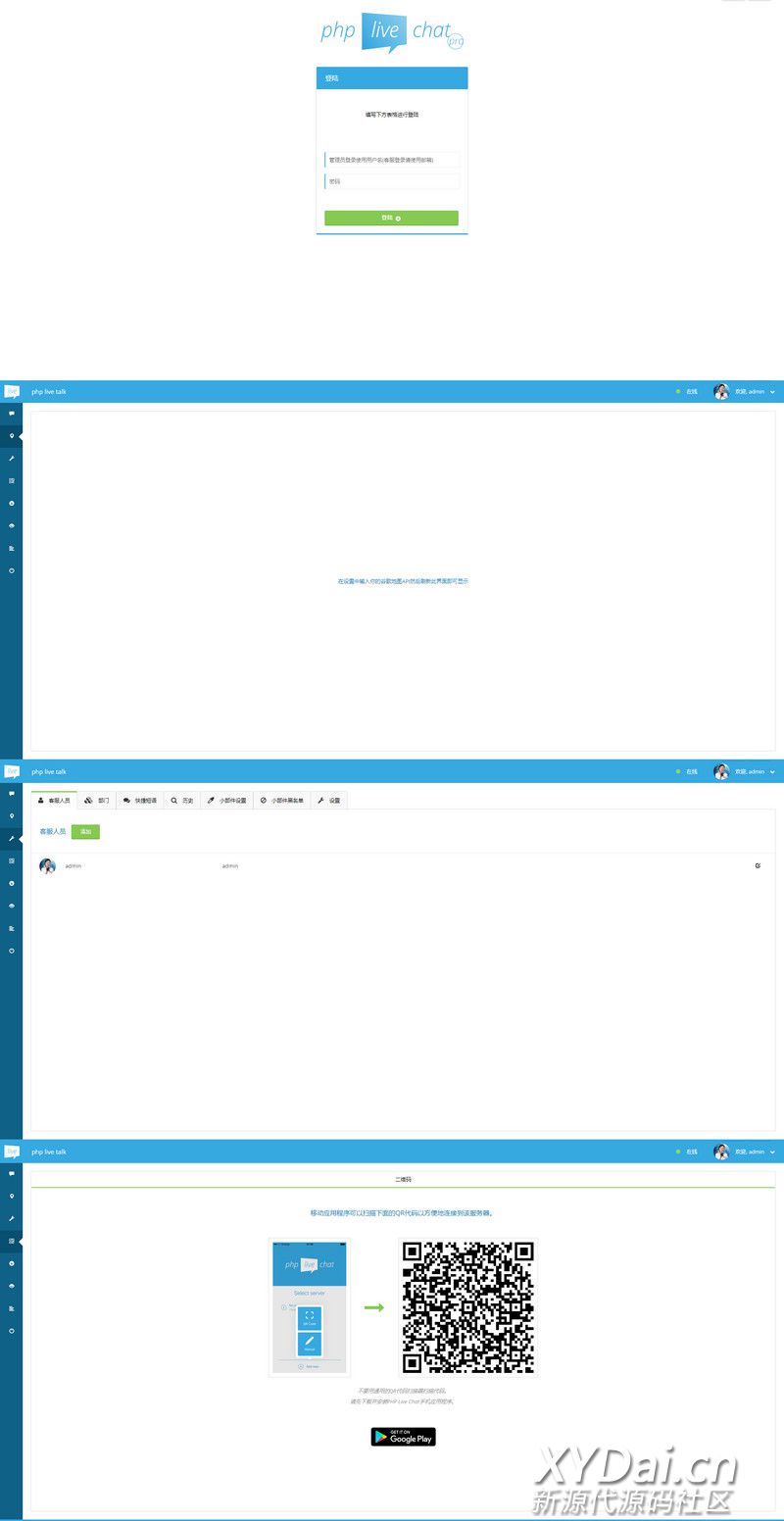
Task: Click eye icon in 二维码 screen sidebar
Action: (x=12, y=1286)
